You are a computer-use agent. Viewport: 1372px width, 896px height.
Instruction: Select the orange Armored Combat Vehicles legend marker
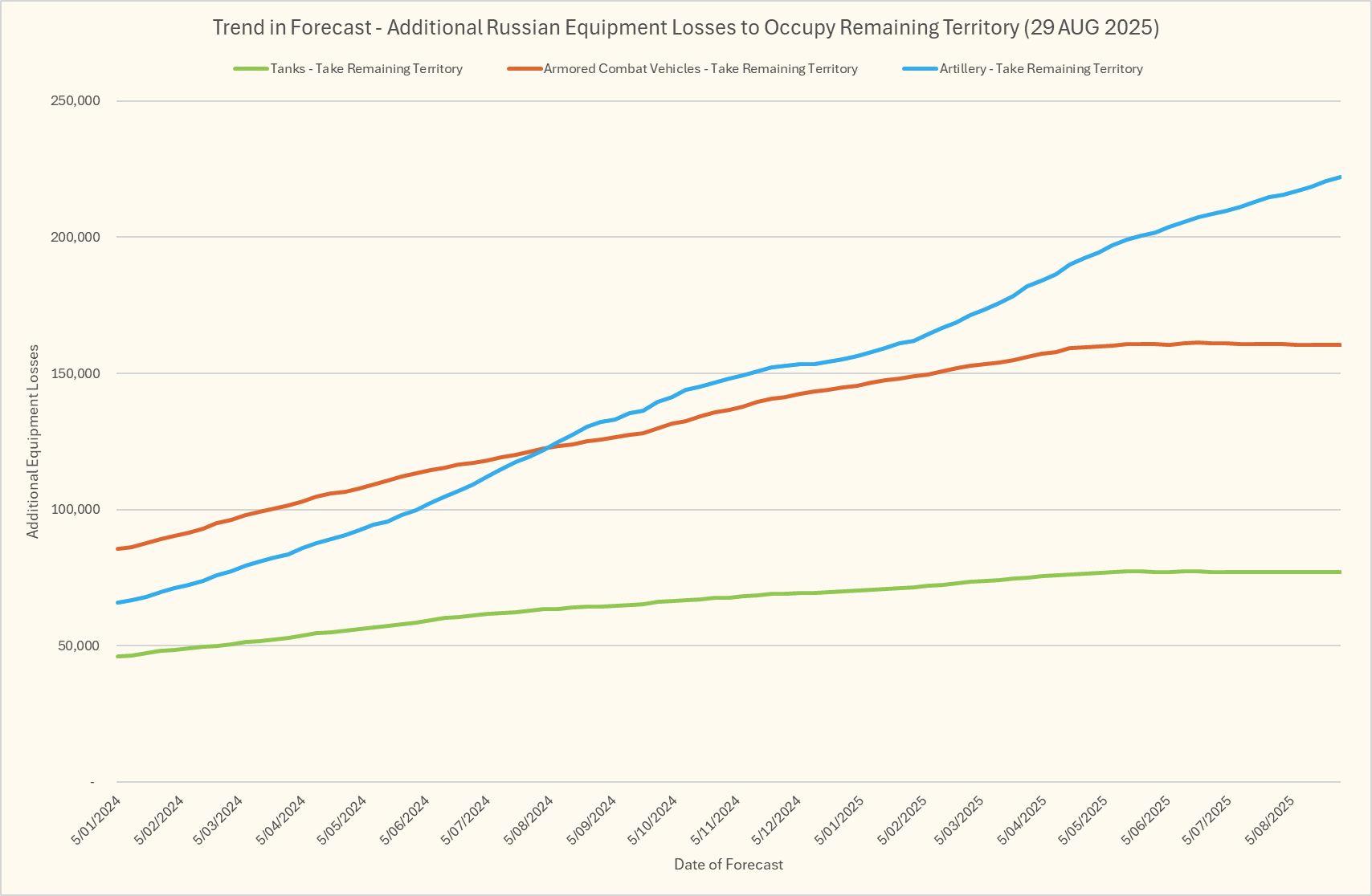pos(525,69)
